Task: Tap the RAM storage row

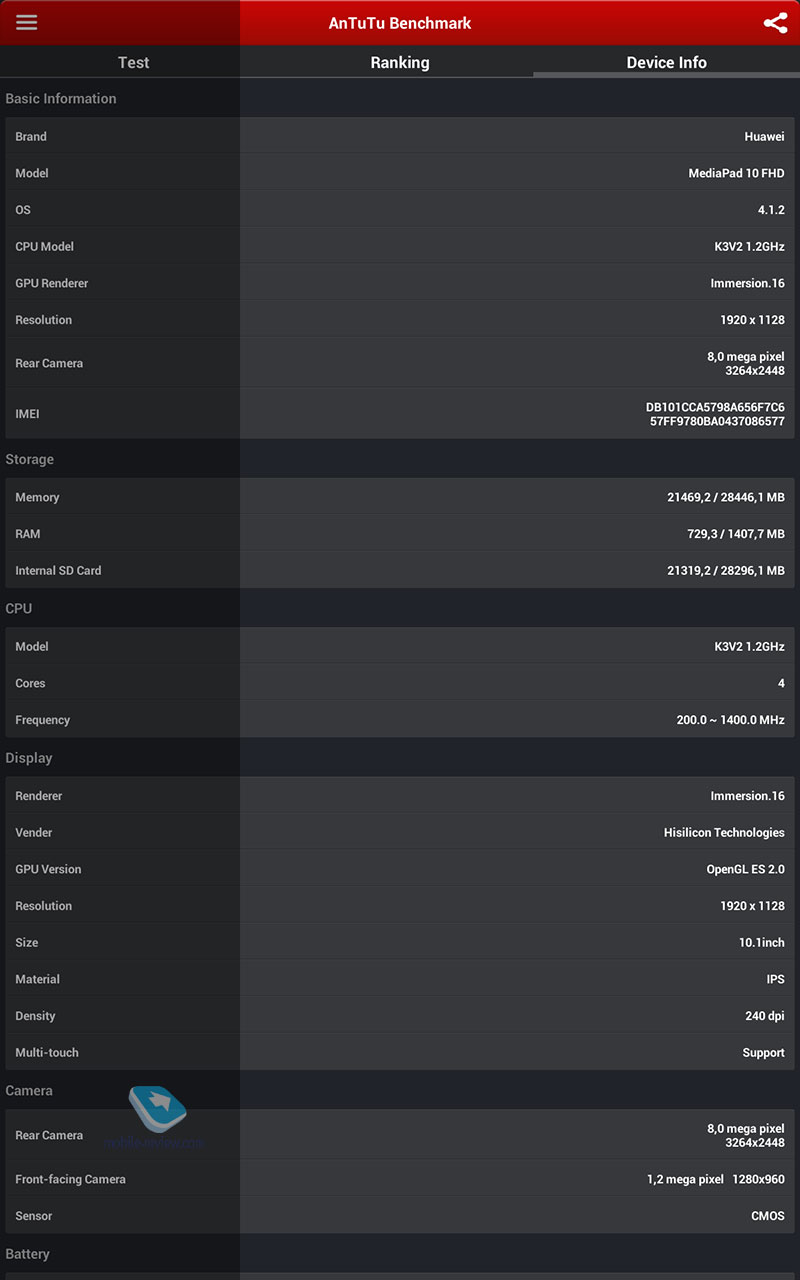Action: [x=400, y=534]
